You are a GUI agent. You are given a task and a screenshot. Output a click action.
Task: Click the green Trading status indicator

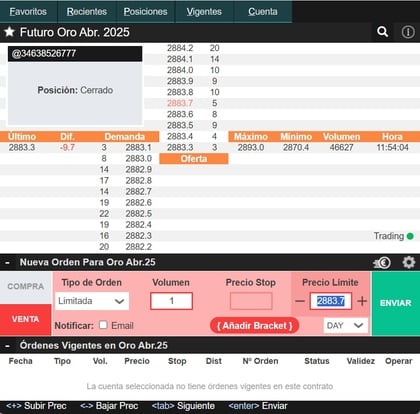(x=410, y=236)
